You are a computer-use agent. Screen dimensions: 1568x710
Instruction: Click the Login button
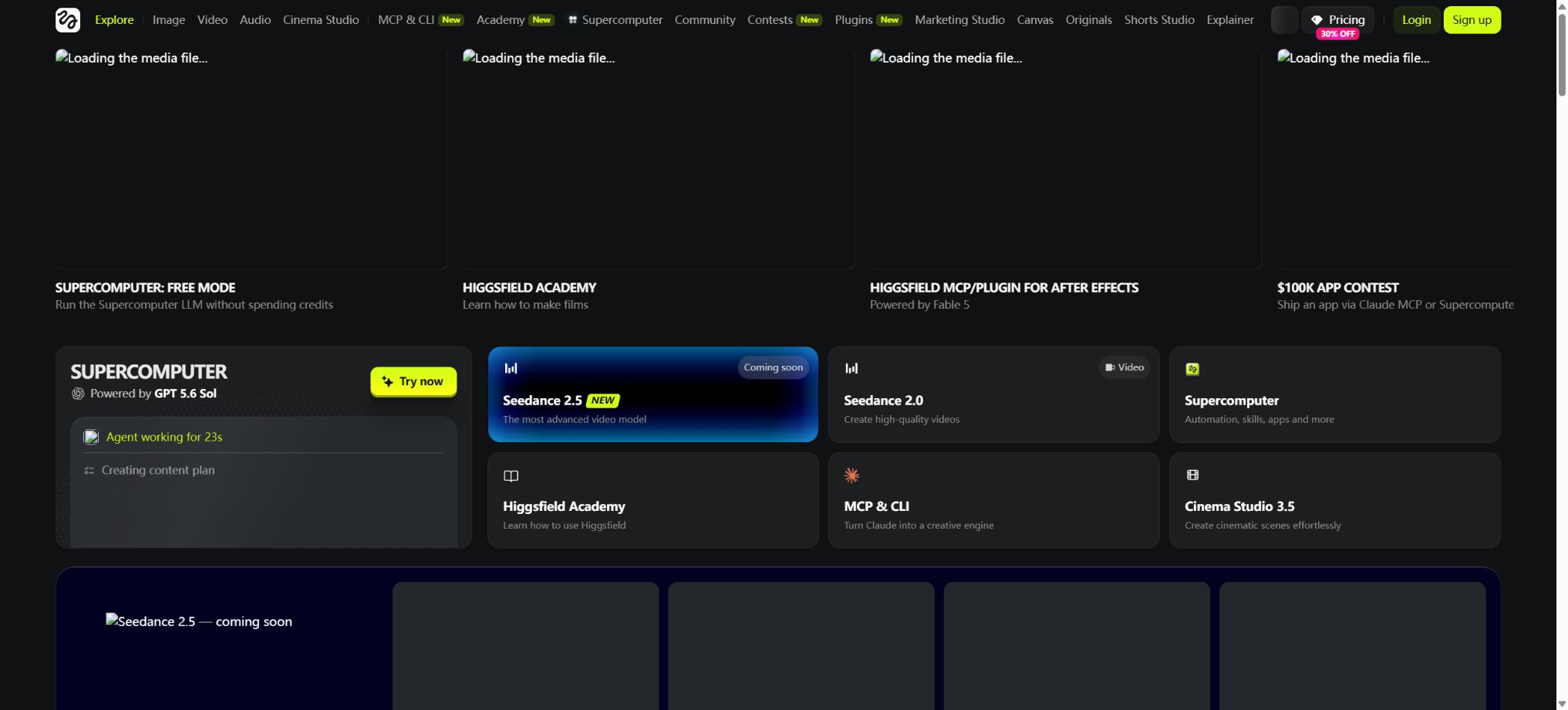(1416, 20)
